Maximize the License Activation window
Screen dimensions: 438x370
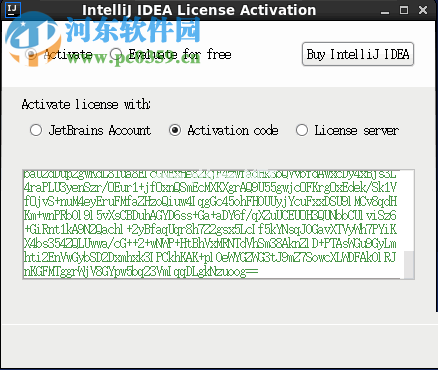tap(404, 10)
